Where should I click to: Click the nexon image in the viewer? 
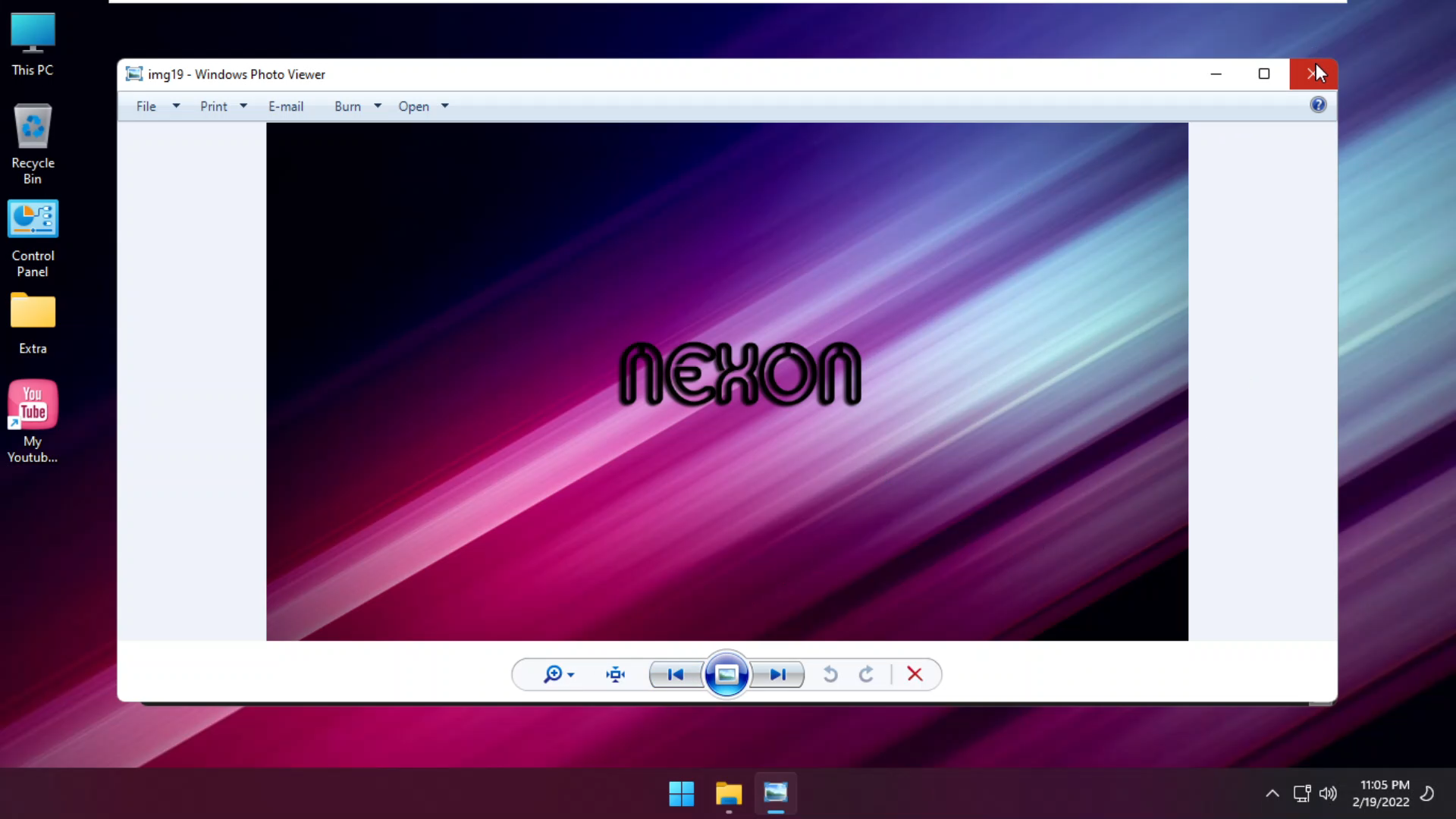[x=727, y=381]
